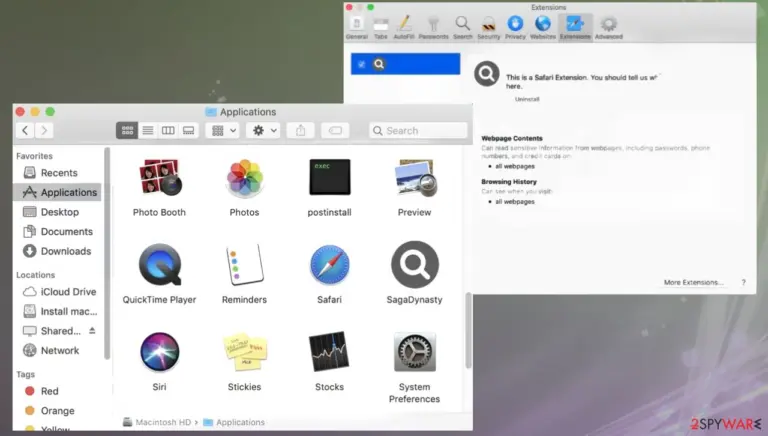The width and height of the screenshot is (768, 436).
Task: Click the Uninstall extension button
Action: 527,99
